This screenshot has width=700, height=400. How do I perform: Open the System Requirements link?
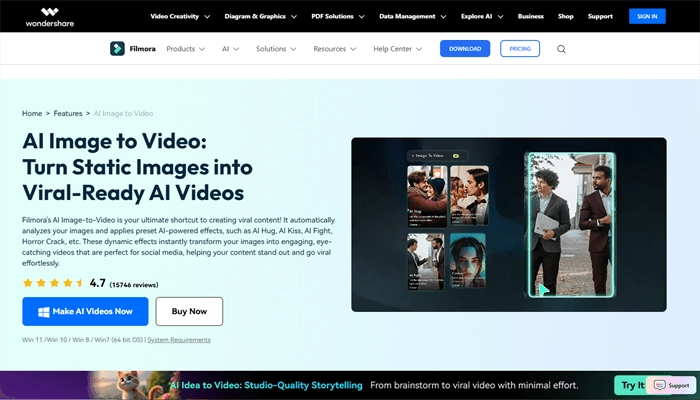(x=179, y=340)
